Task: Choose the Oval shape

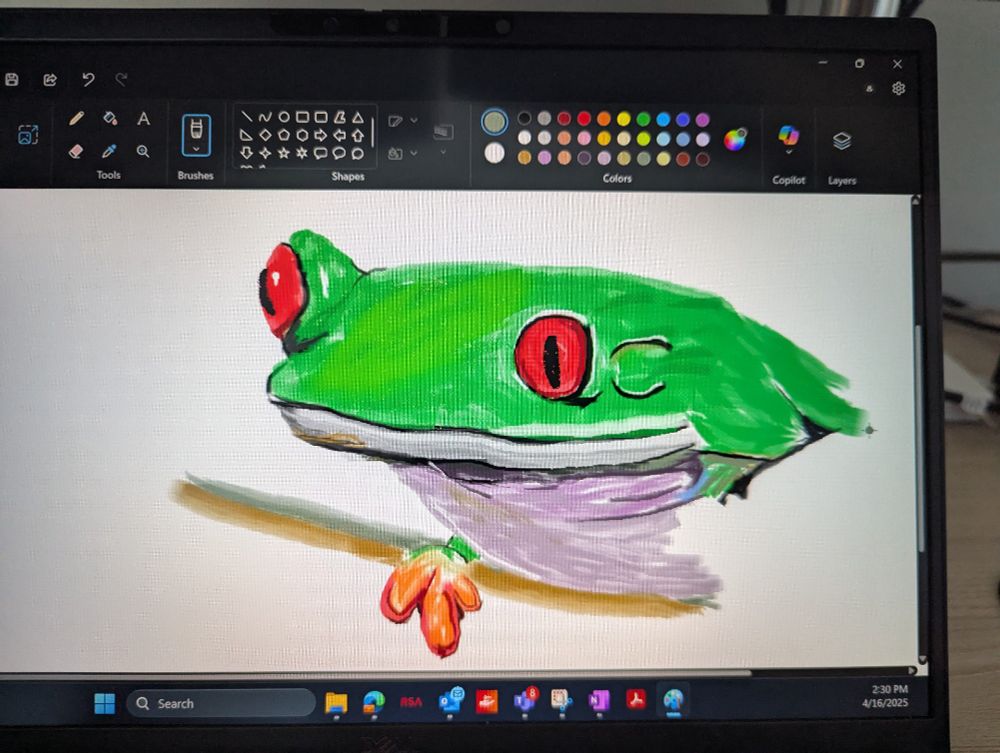Action: 284,117
